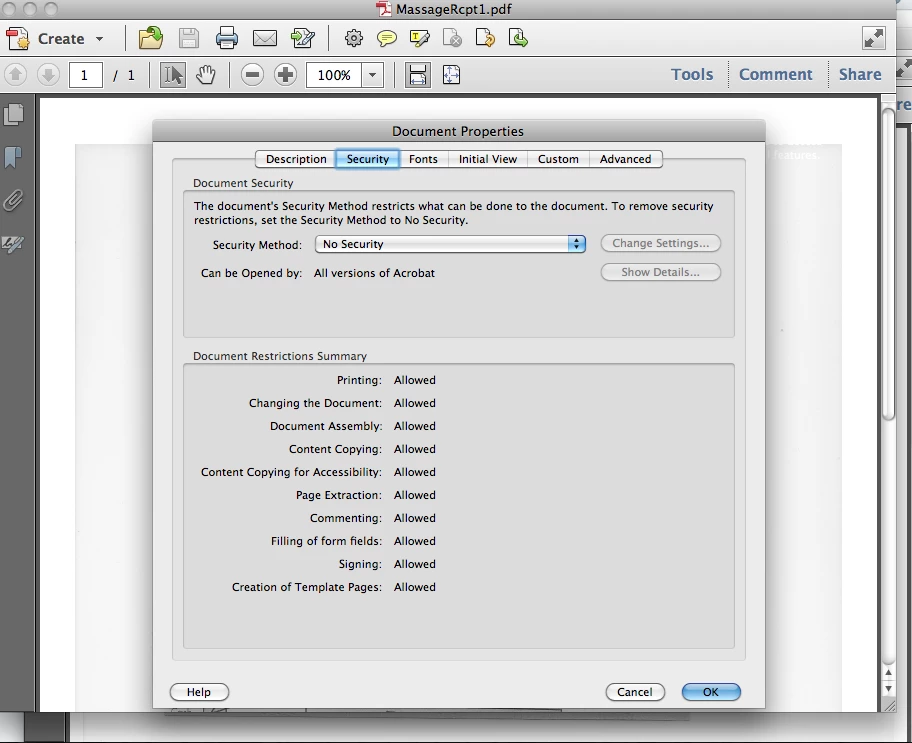This screenshot has height=743, width=912.
Task: Switch to the Advanced tab
Action: coord(625,159)
